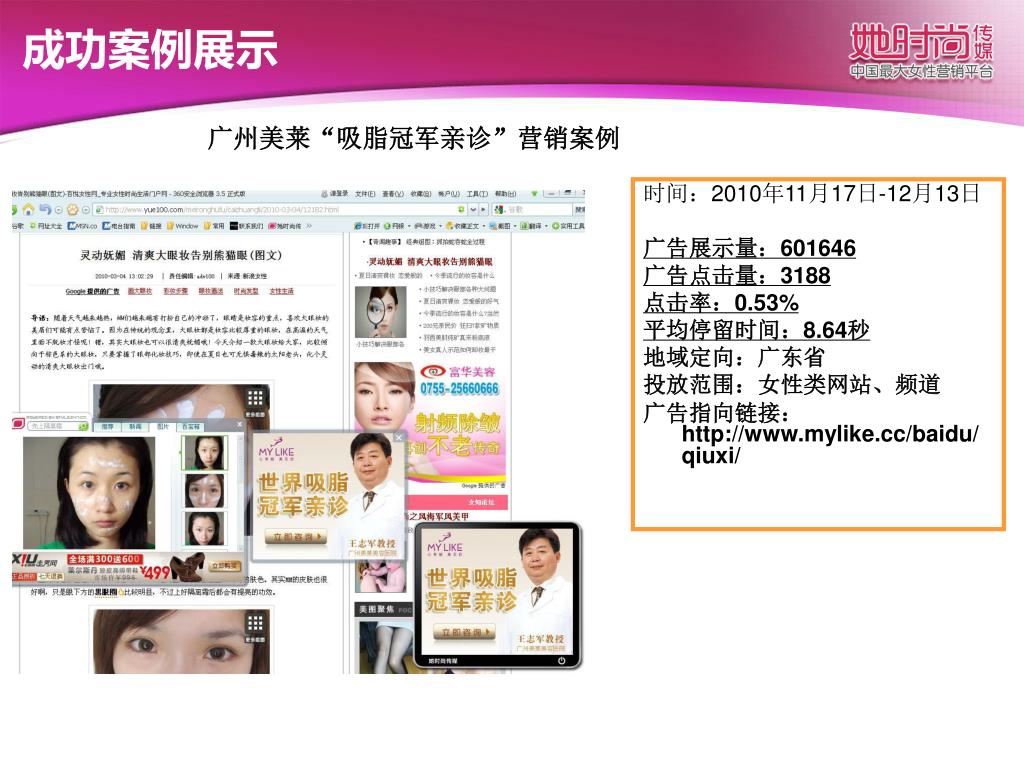This screenshot has width=1024, height=768.
Task: Close the MY LIKE floating ad popup
Action: [398, 437]
